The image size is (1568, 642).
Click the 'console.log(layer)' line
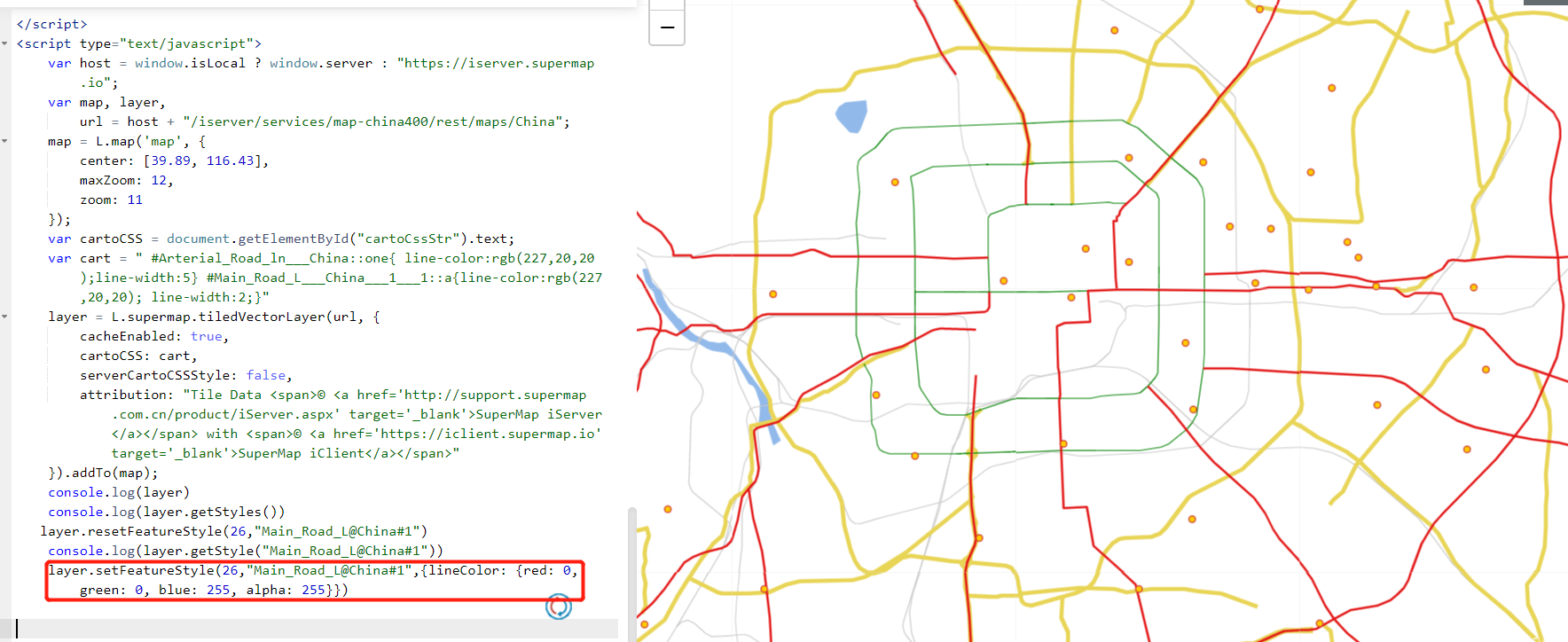coord(119,492)
